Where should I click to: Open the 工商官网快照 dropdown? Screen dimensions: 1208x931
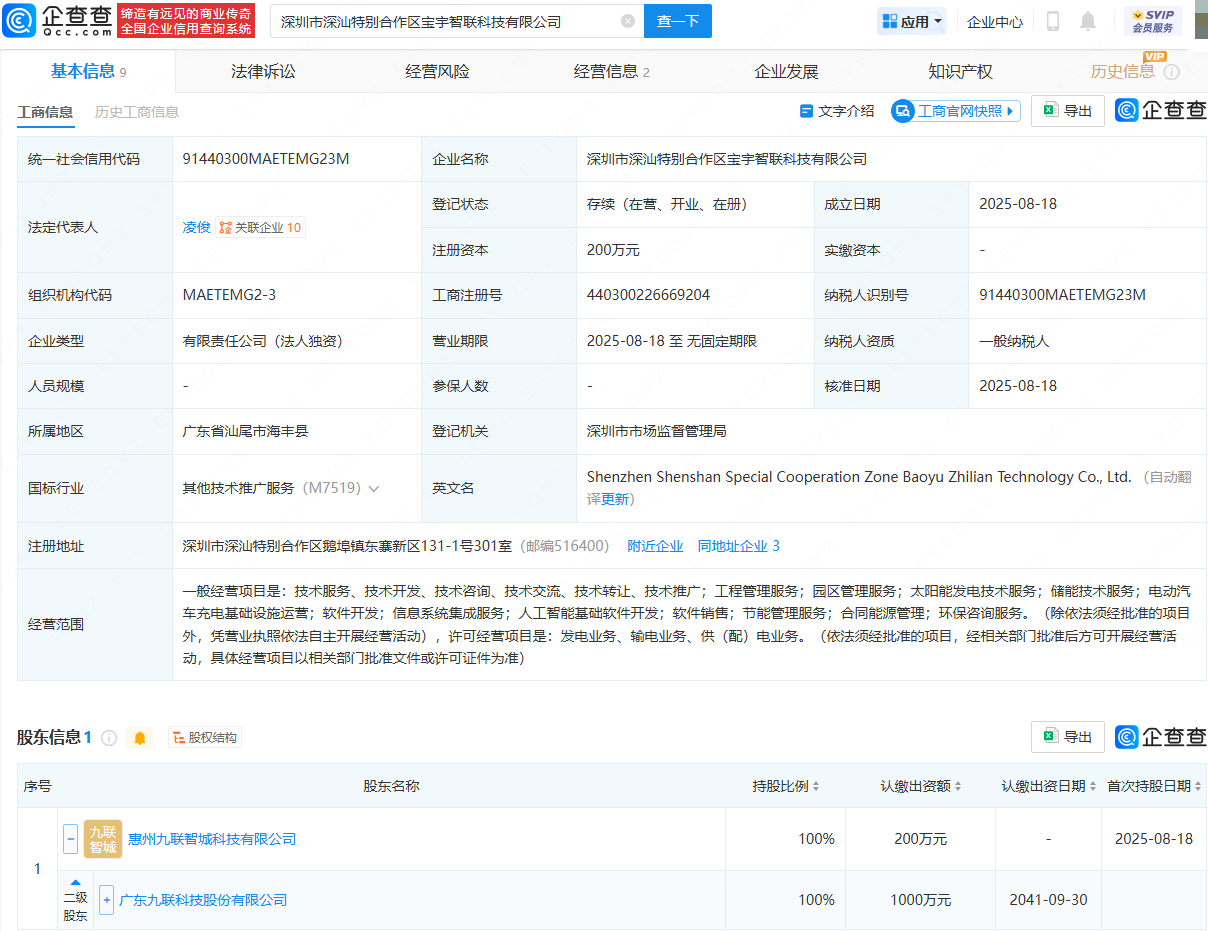point(955,111)
